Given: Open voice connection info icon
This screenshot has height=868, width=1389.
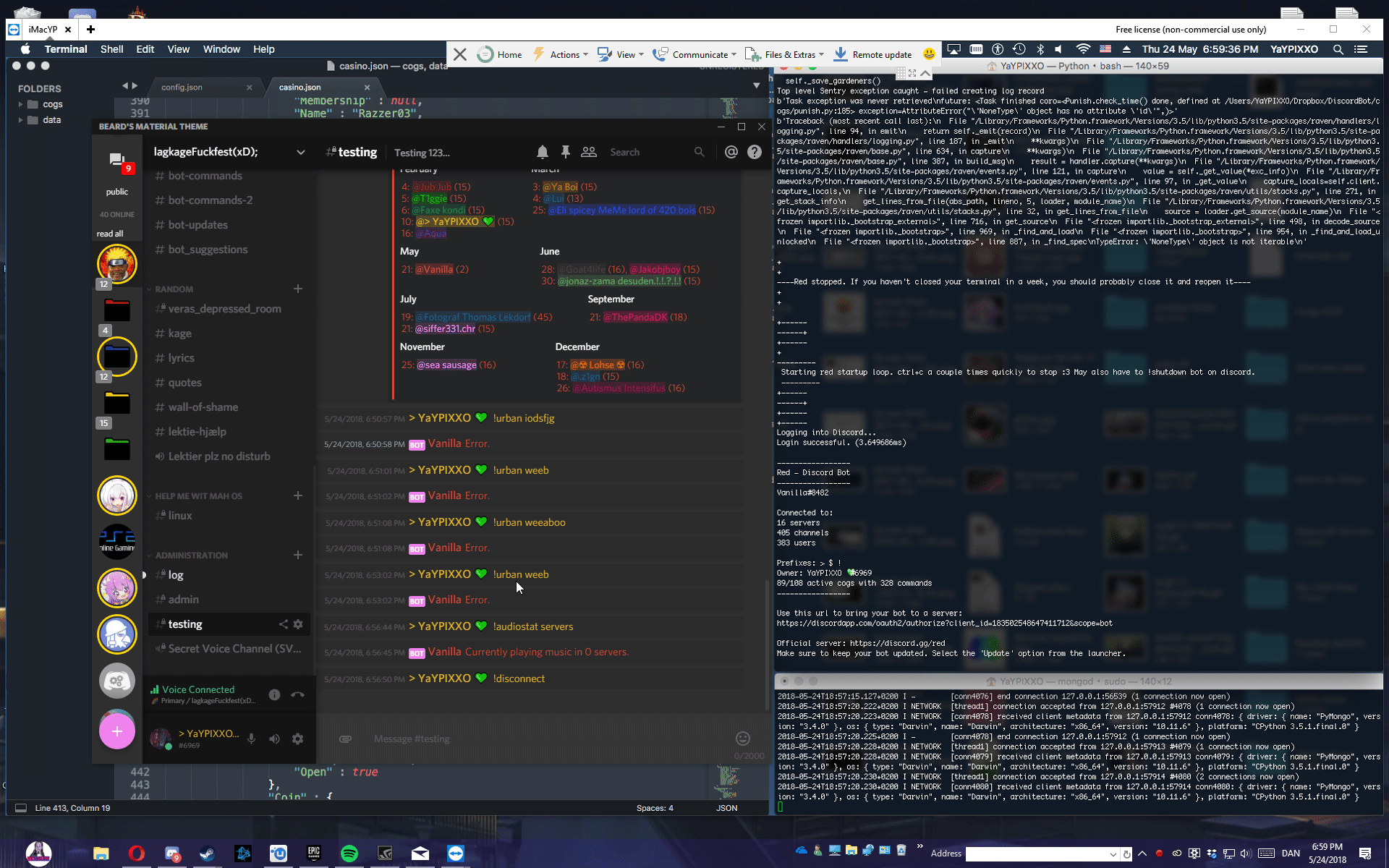Looking at the screenshot, I should tap(274, 694).
